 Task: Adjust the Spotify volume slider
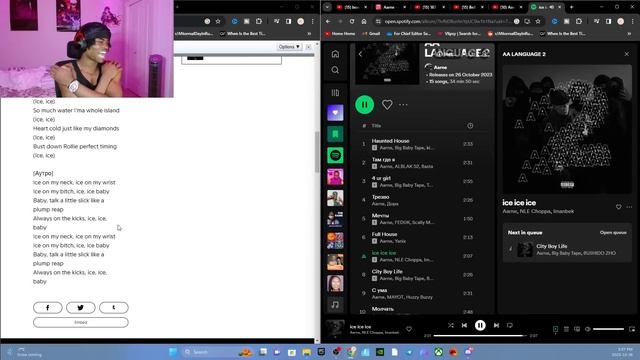pos(608,329)
